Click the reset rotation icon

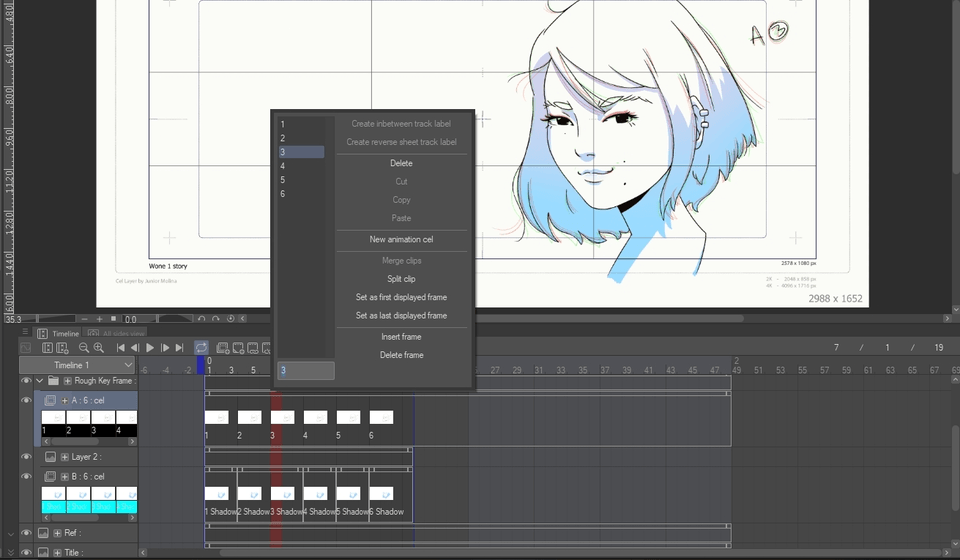[x=231, y=319]
